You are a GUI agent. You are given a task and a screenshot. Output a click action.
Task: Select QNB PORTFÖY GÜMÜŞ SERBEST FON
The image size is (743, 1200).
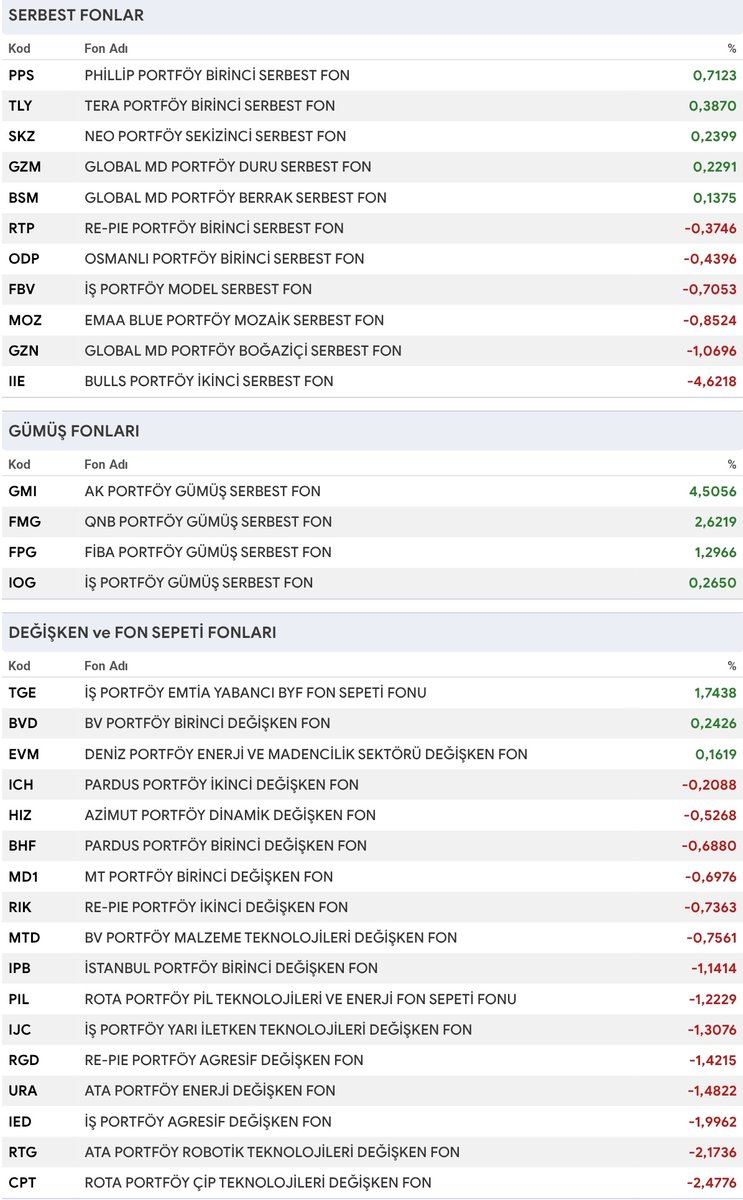207,521
